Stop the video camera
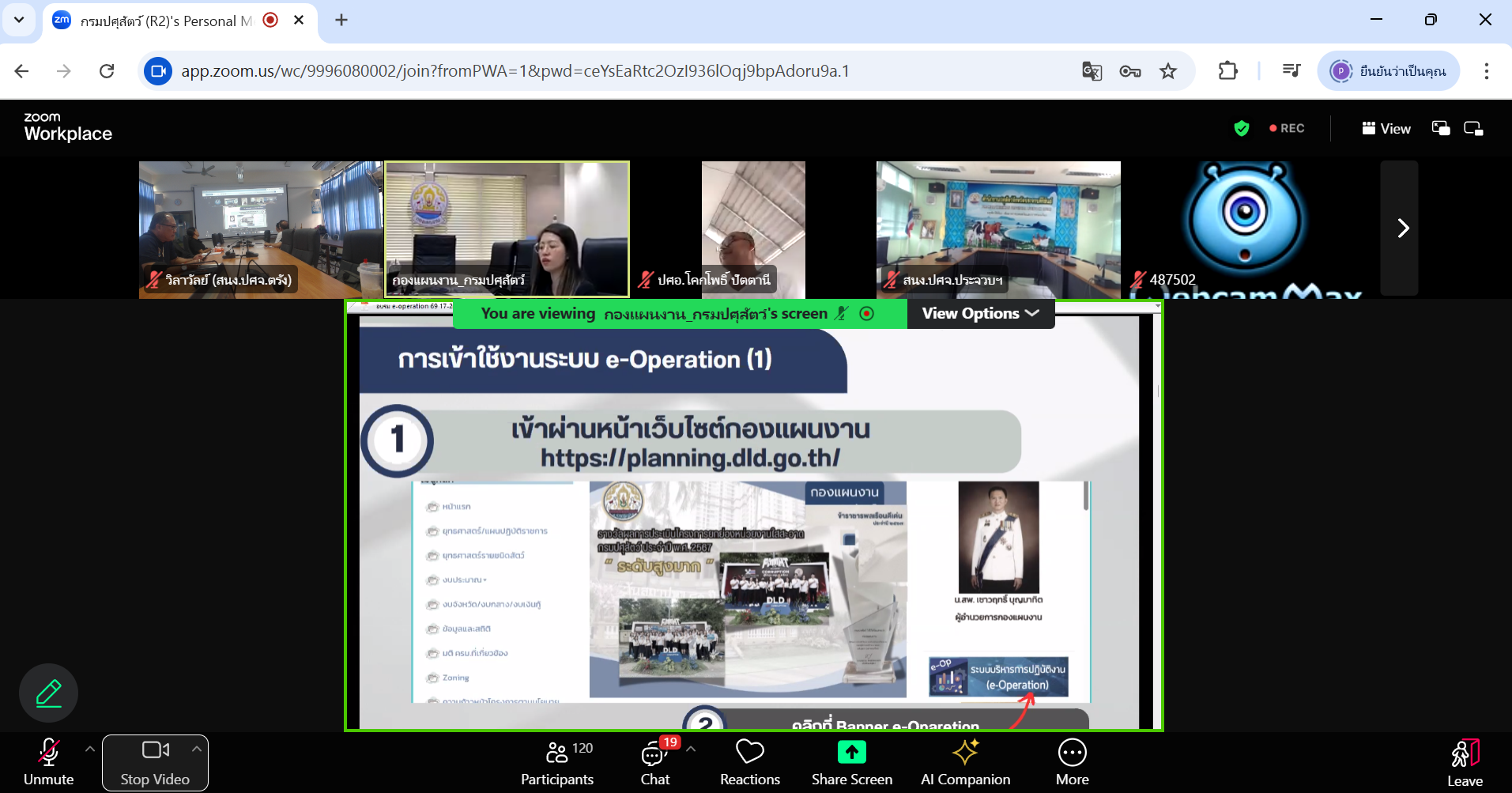Viewport: 1512px width, 793px height. (155, 762)
